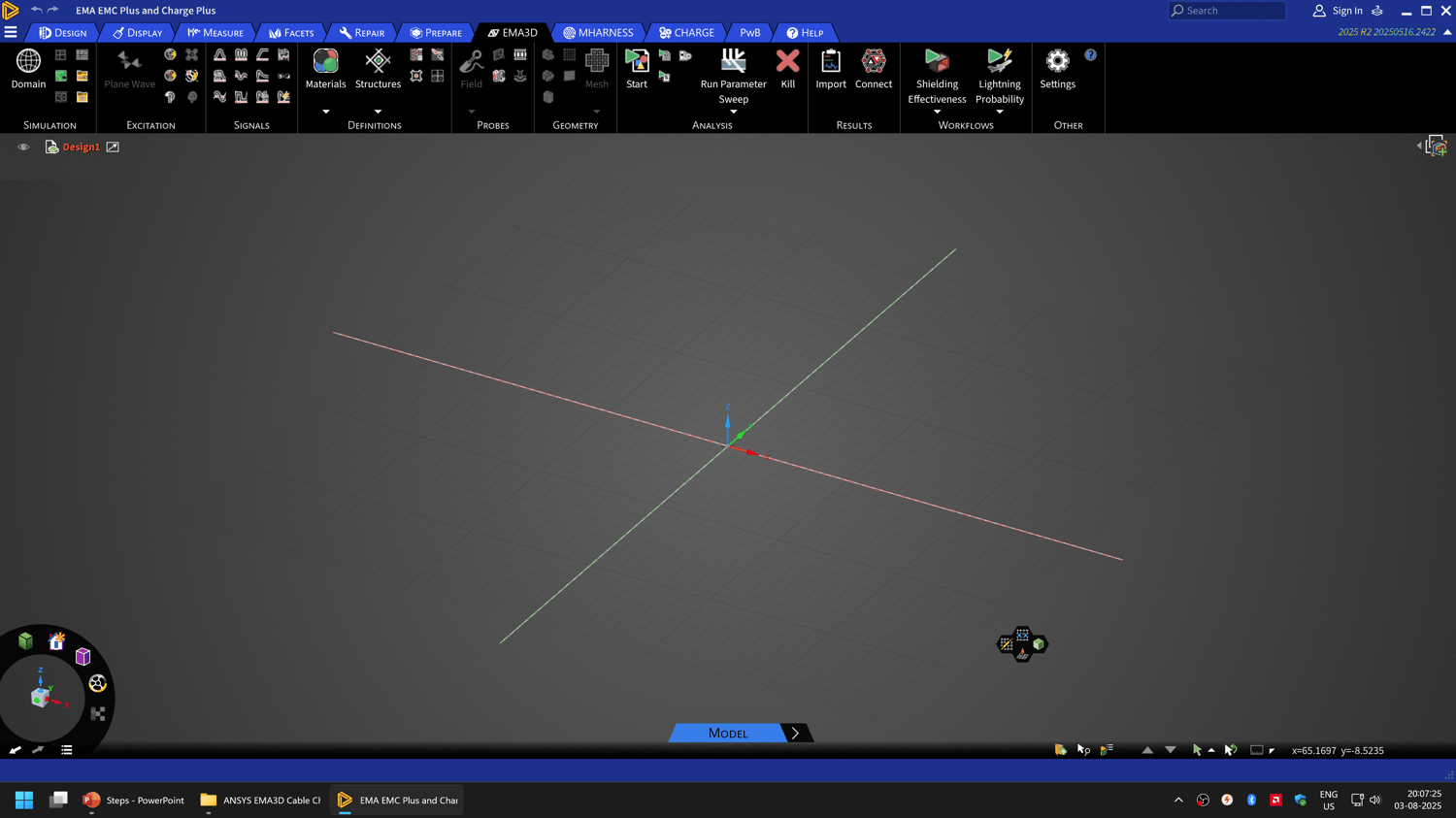Open the Domain tool in Simulation
Screen dimensions: 1456x818
(28, 69)
